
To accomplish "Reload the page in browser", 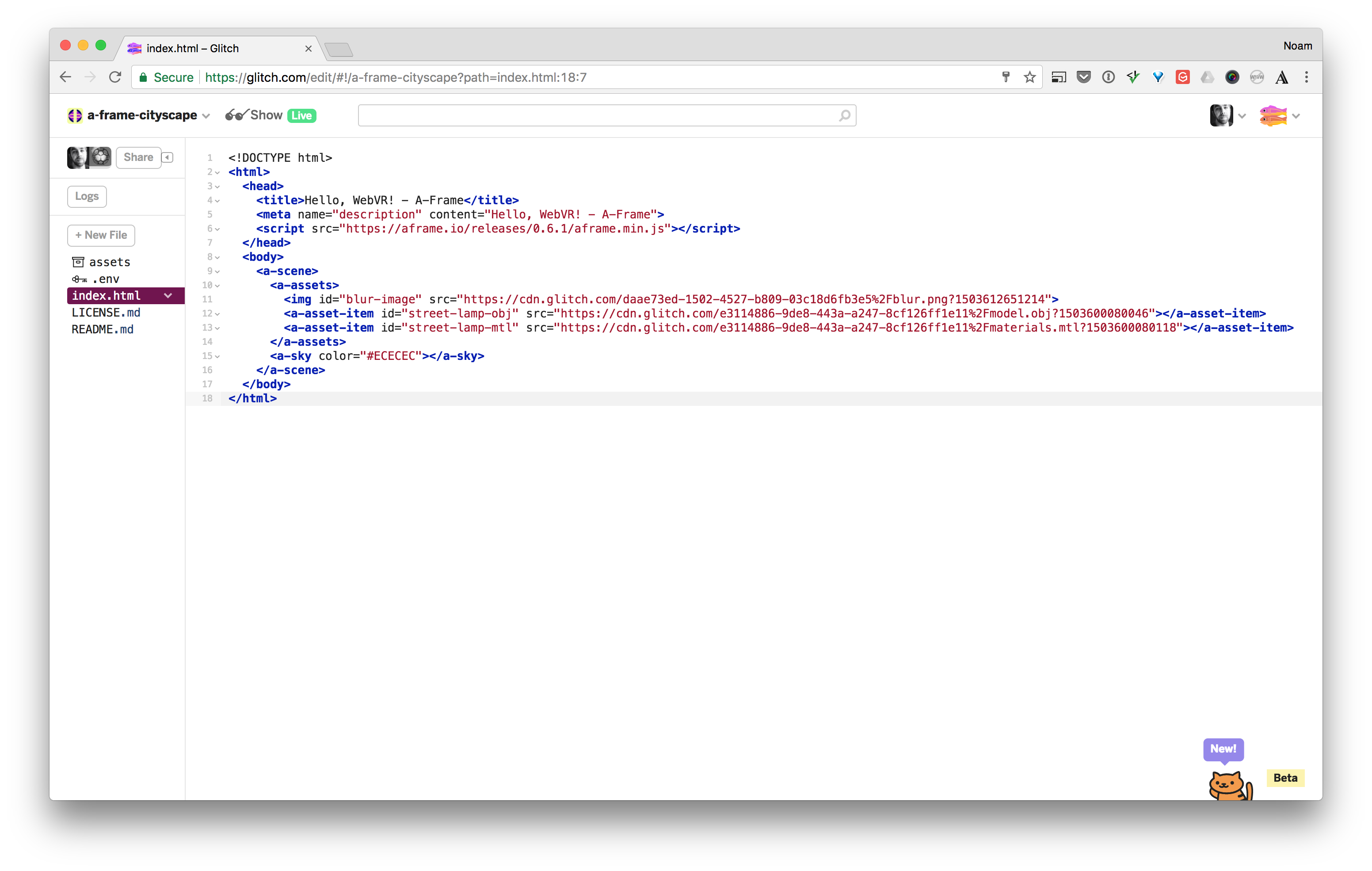I will (115, 77).
